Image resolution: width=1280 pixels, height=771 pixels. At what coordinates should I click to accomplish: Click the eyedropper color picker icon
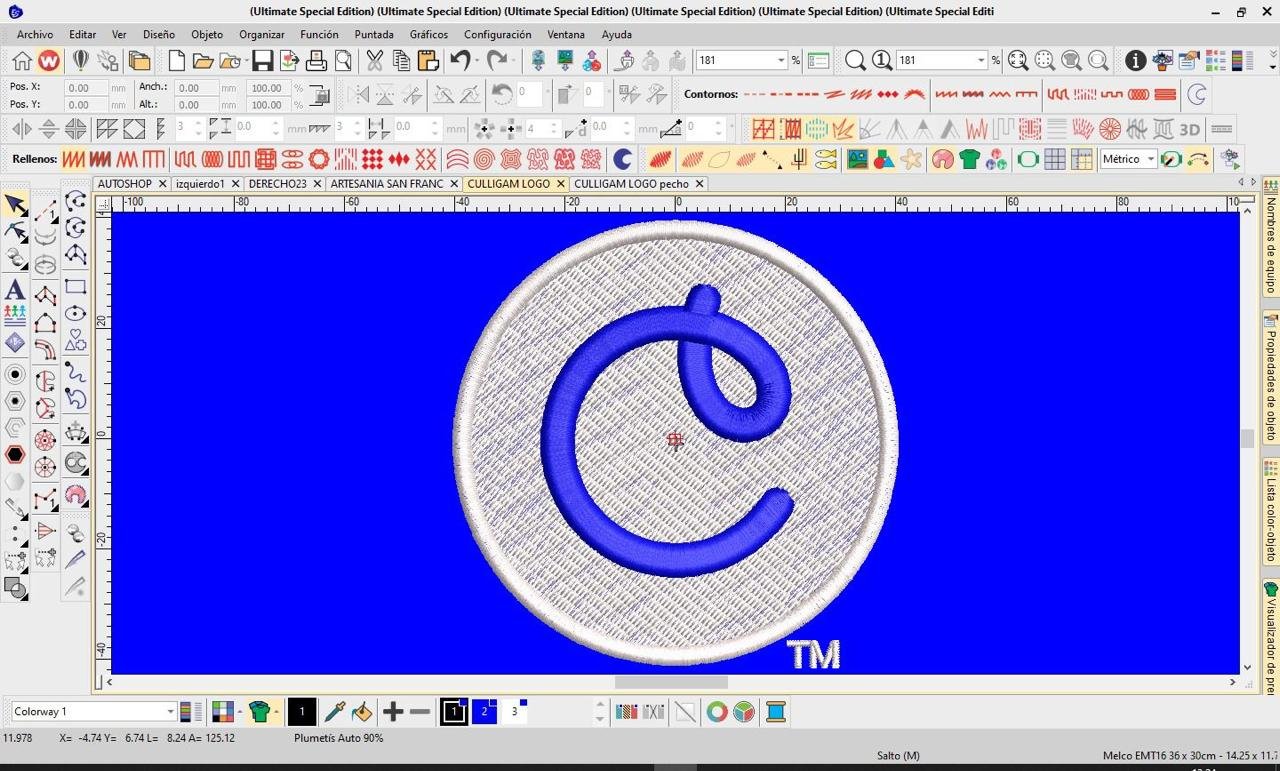point(334,712)
